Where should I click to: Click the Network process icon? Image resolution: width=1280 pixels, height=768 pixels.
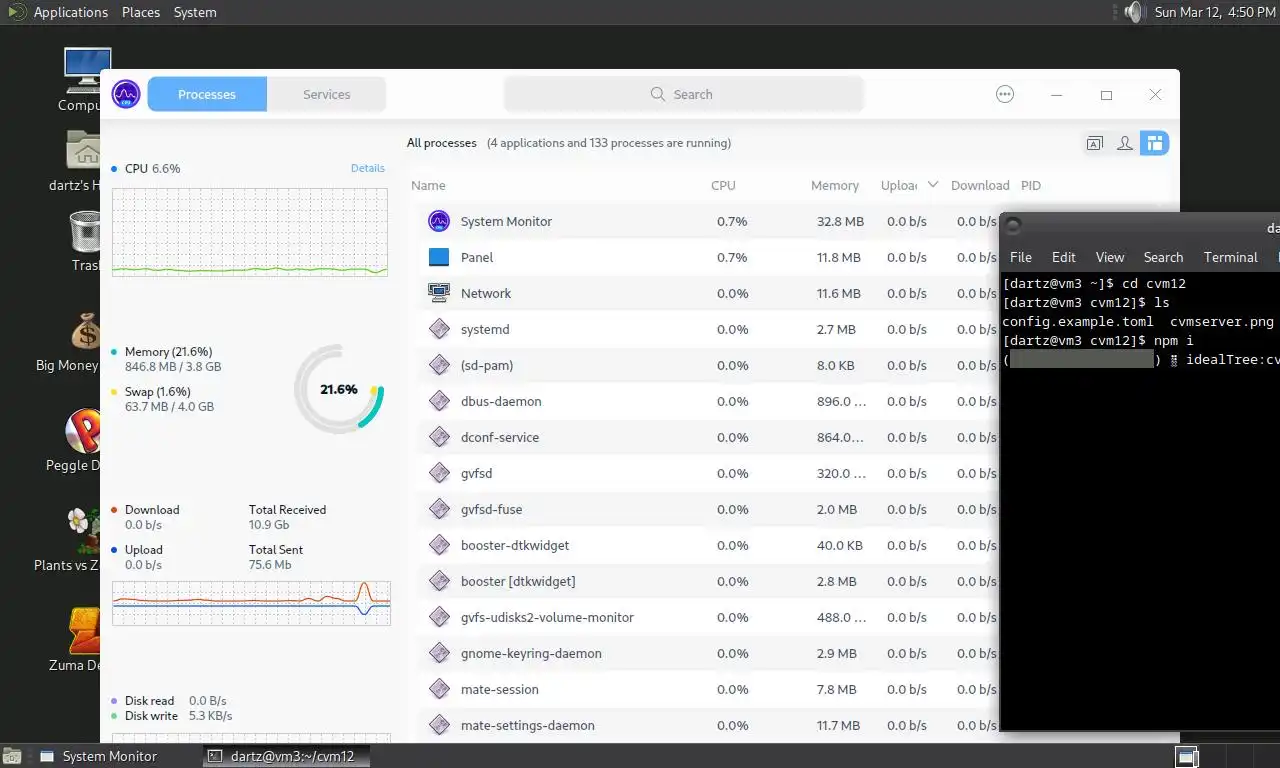(439, 293)
